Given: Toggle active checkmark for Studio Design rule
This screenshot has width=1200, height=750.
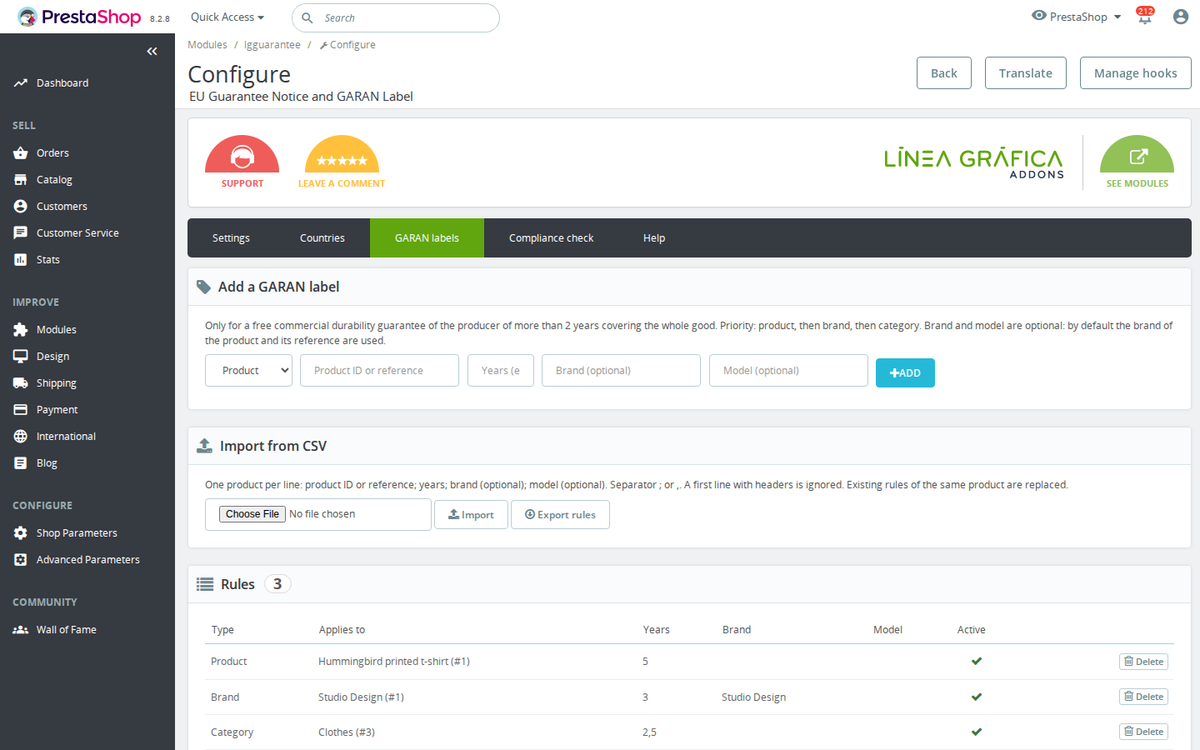Looking at the screenshot, I should (976, 697).
